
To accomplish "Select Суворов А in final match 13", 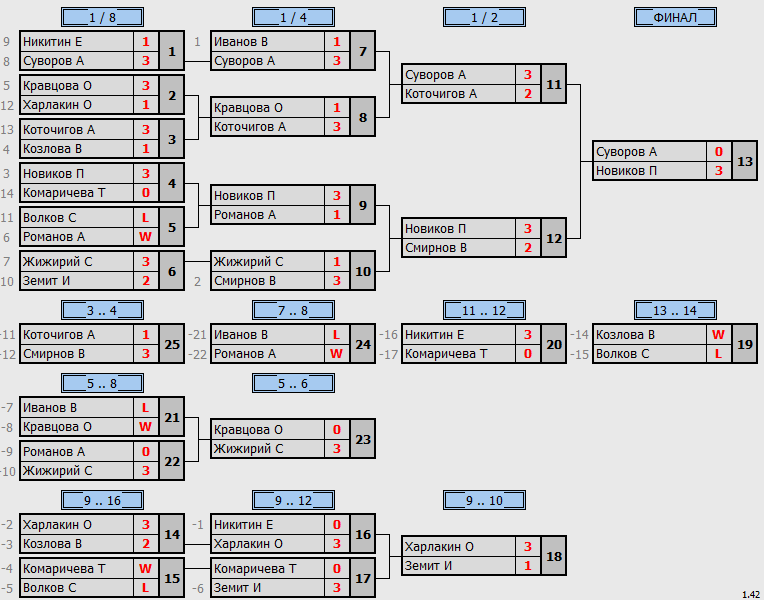I will pos(650,152).
